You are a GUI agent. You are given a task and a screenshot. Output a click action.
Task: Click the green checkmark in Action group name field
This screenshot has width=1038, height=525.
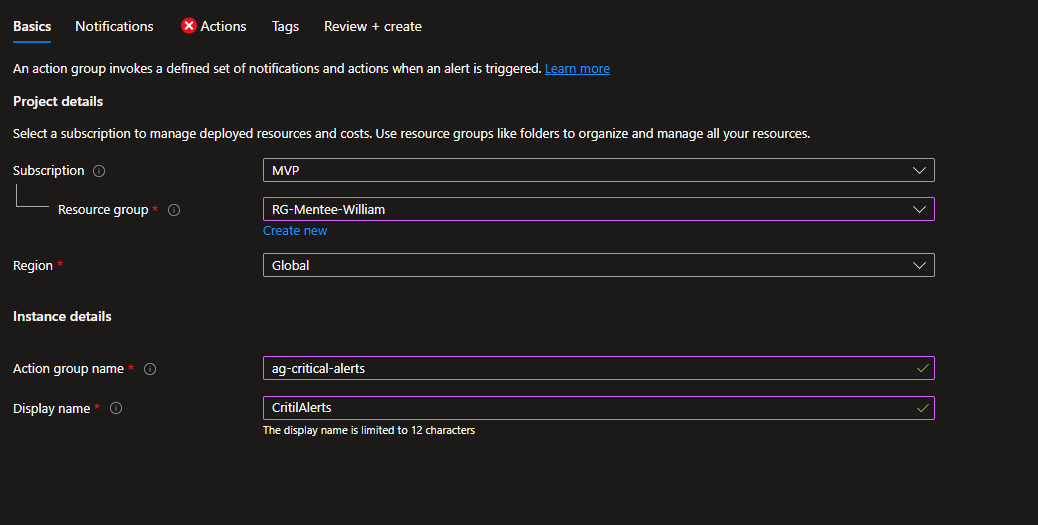click(x=921, y=369)
